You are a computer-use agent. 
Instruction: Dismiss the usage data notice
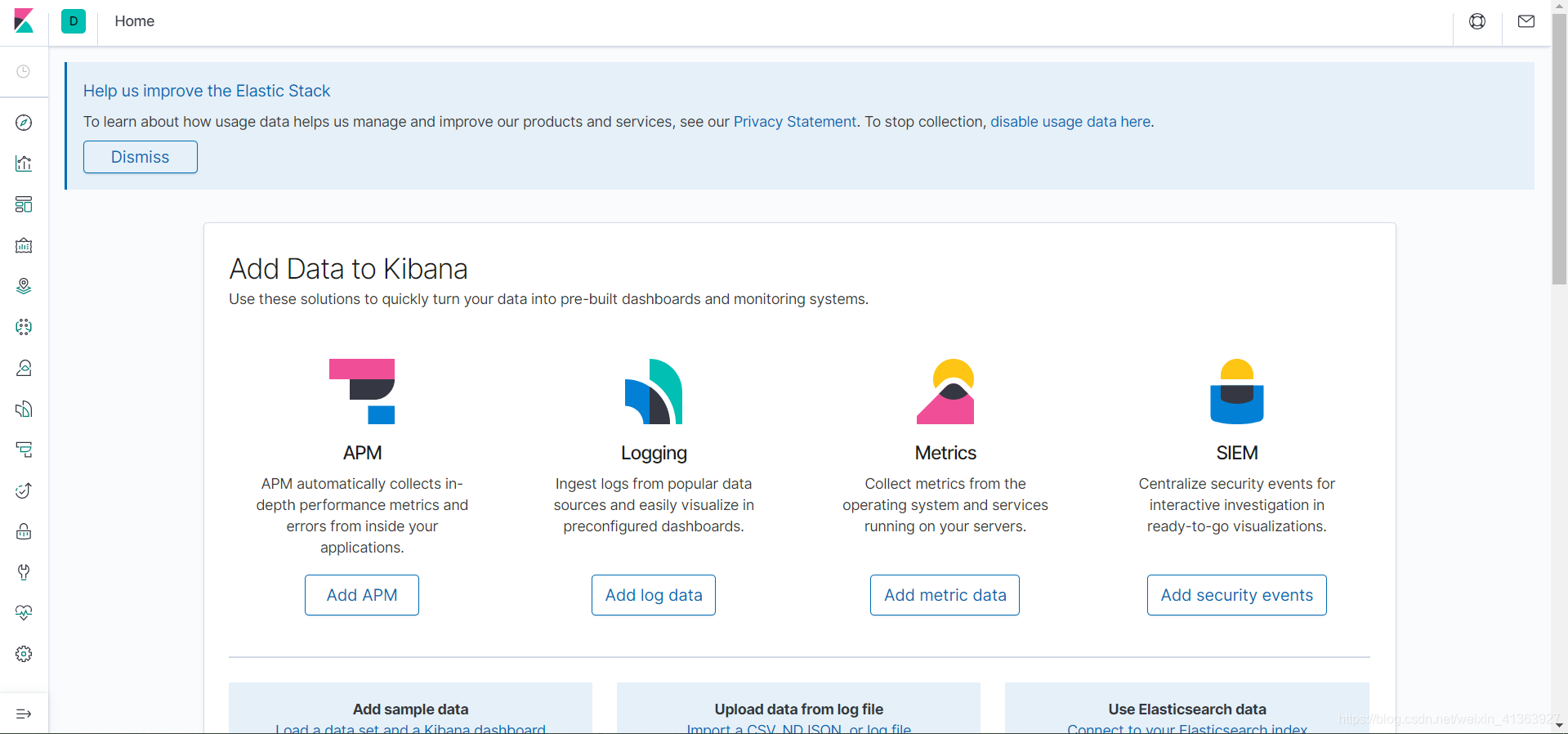pos(141,157)
